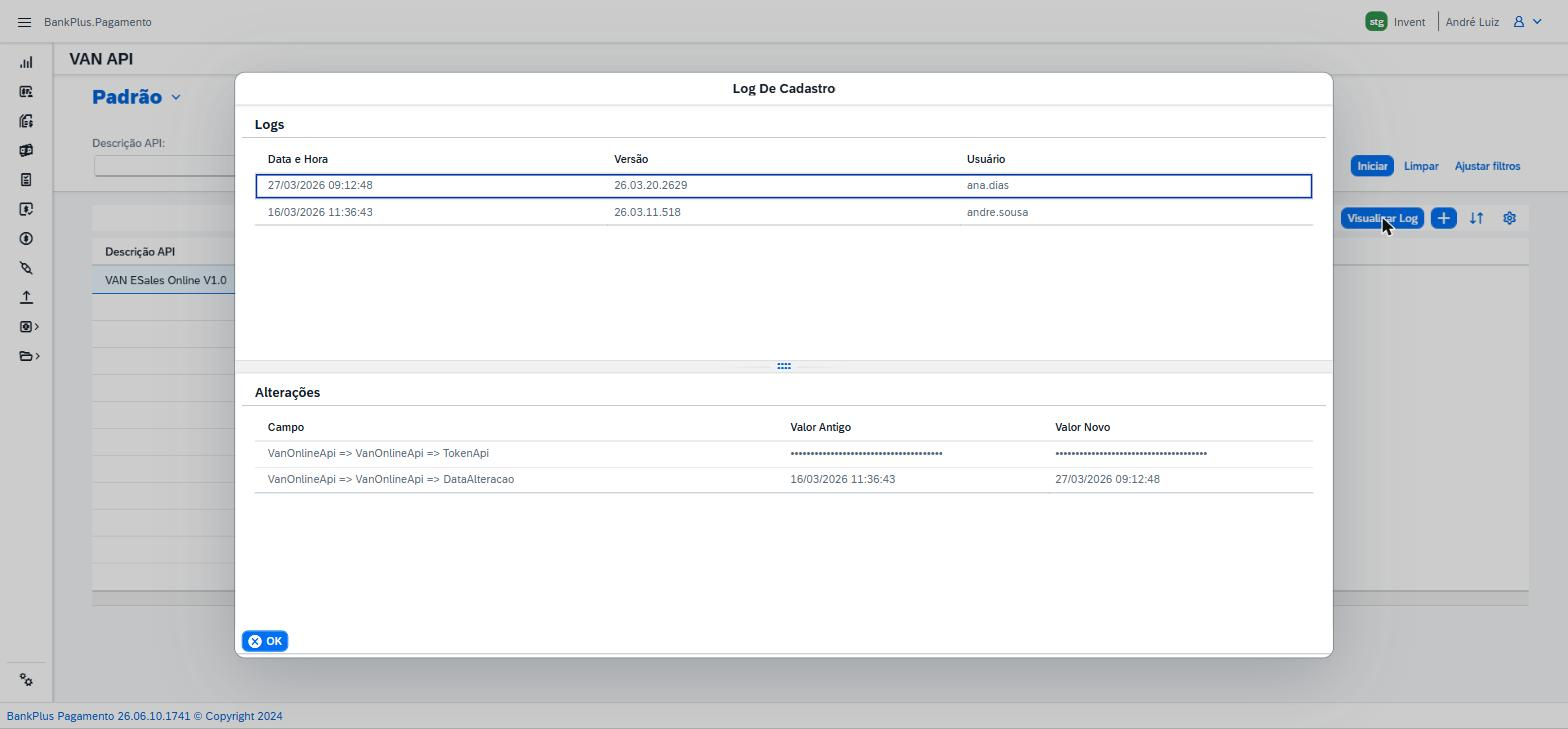1568x729 pixels.
Task: Click the Campo column header
Action: coord(286,427)
